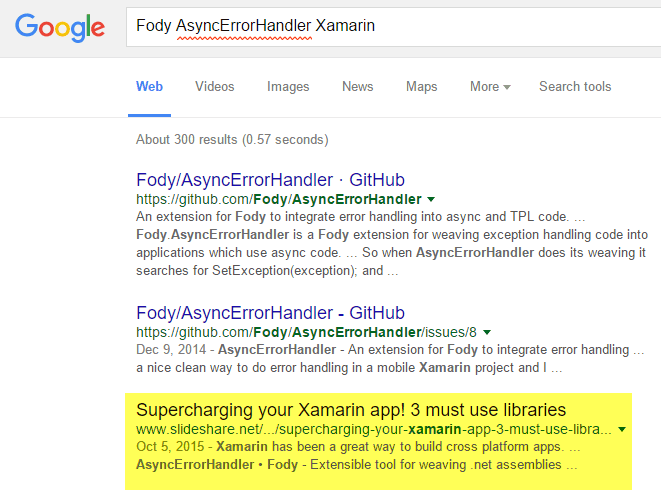Click the About 300 results text
661x491 pixels.
(x=232, y=139)
